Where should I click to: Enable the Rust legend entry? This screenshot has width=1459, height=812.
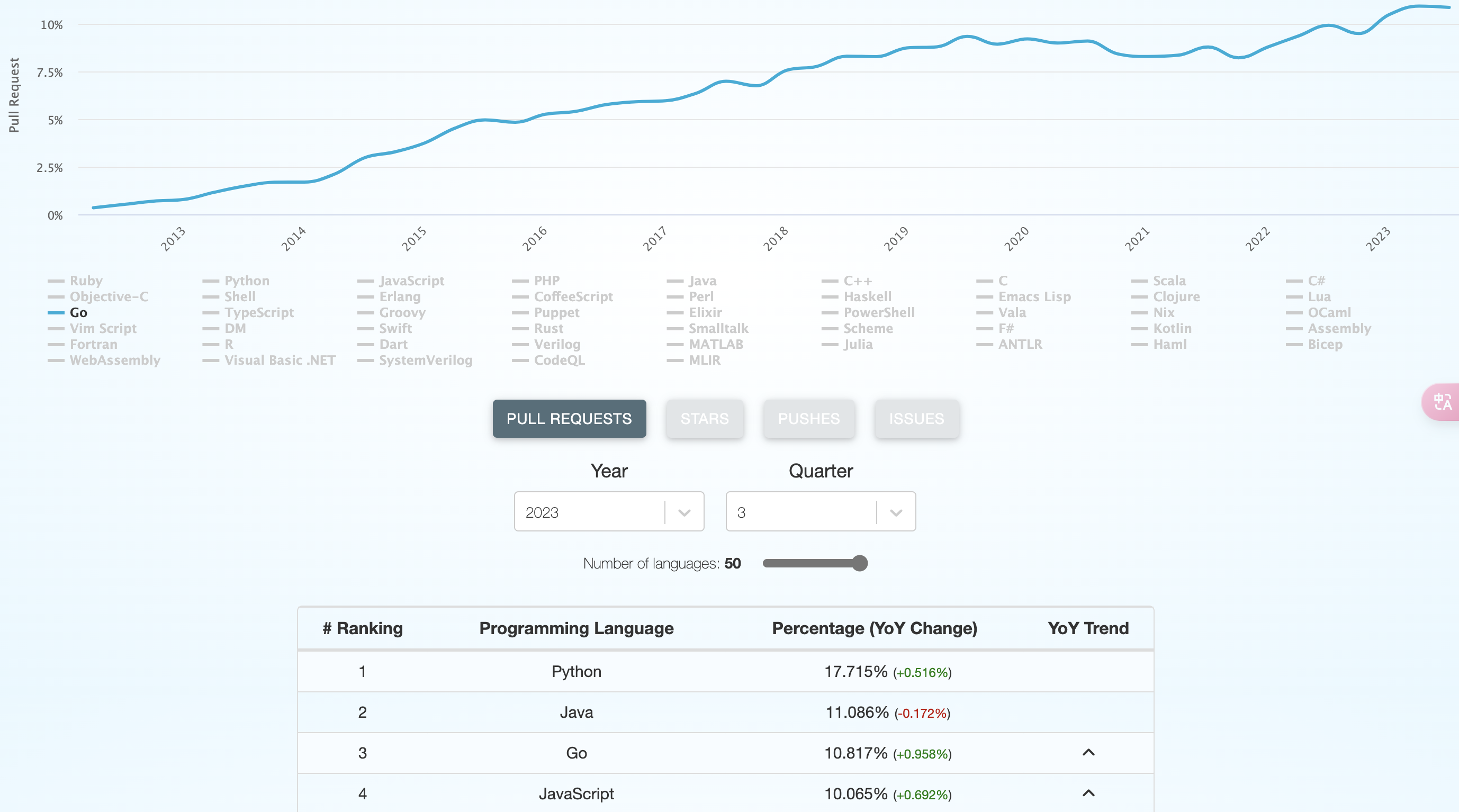pos(537,328)
